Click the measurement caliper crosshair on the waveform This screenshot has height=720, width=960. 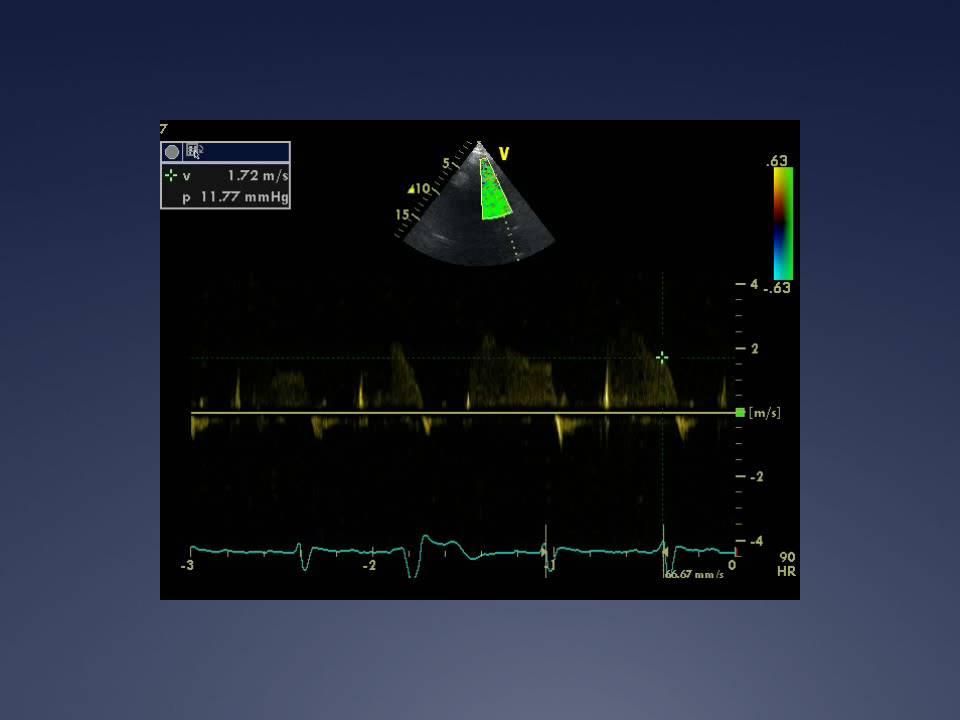coord(662,357)
